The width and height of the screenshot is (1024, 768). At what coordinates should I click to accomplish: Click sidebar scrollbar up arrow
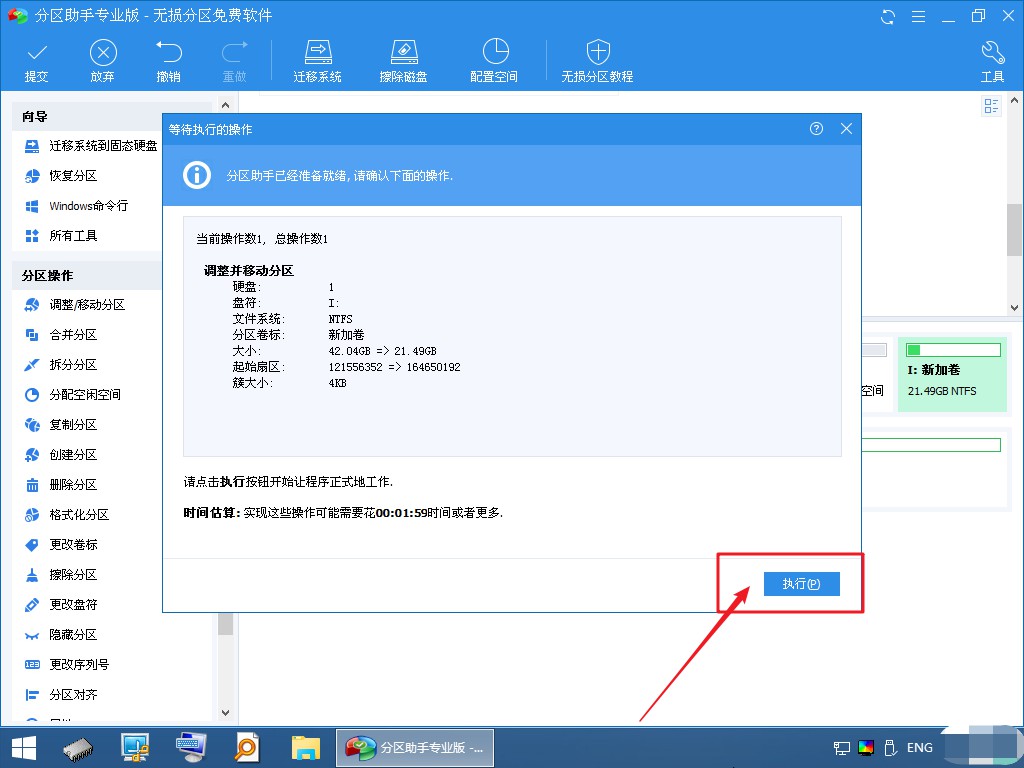click(x=225, y=104)
